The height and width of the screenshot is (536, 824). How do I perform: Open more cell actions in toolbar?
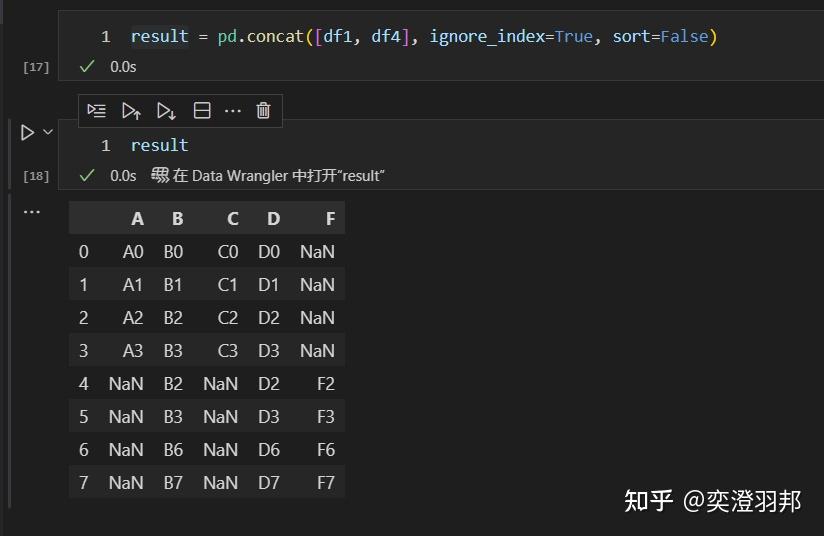(233, 111)
